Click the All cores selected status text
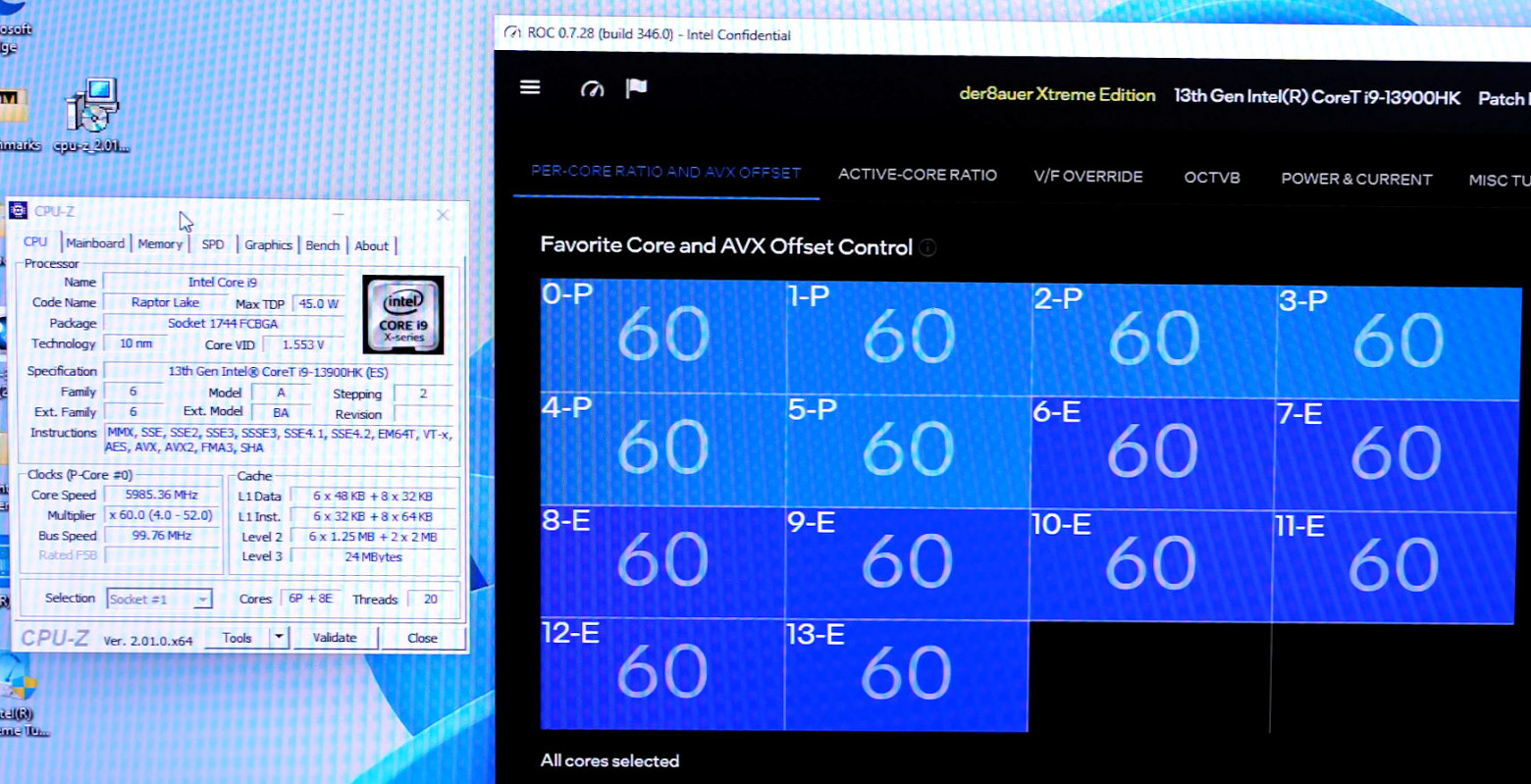 coord(609,760)
